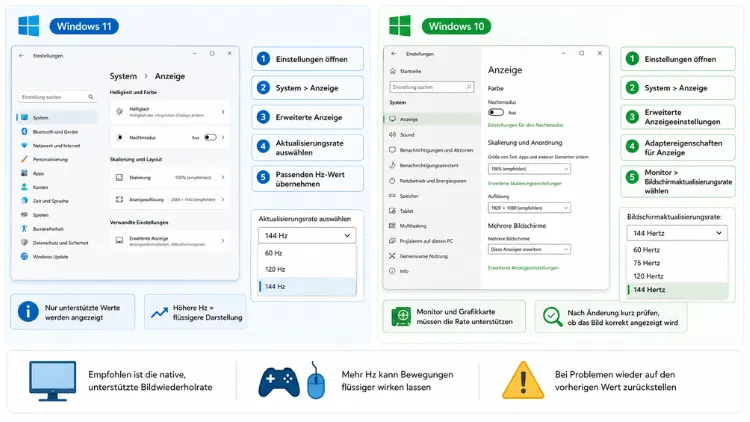The image size is (750, 422).
Task: Open the Diese Anzeigen erweitern dropdown
Action: (529, 249)
